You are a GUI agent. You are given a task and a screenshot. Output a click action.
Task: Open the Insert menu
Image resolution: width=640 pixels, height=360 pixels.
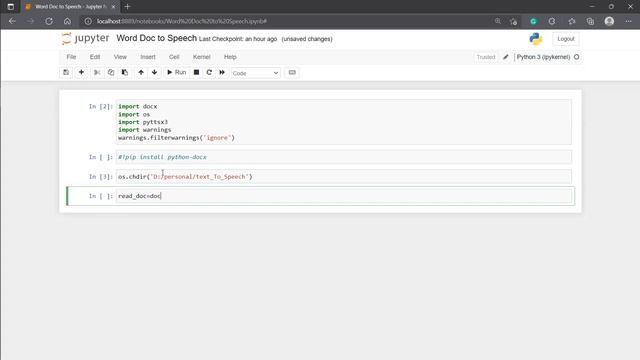pos(148,57)
